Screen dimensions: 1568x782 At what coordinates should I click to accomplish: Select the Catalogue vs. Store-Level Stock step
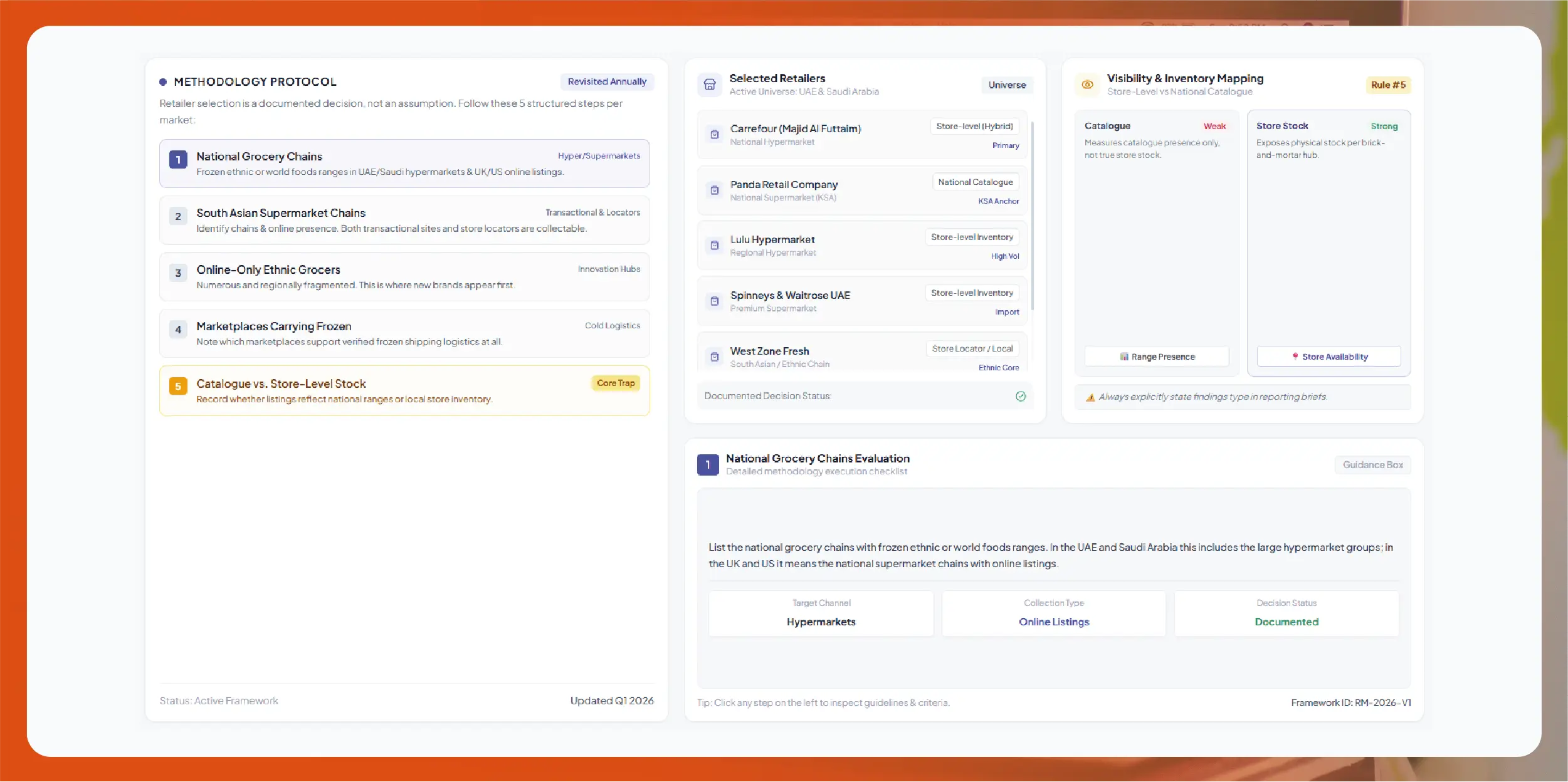point(404,391)
